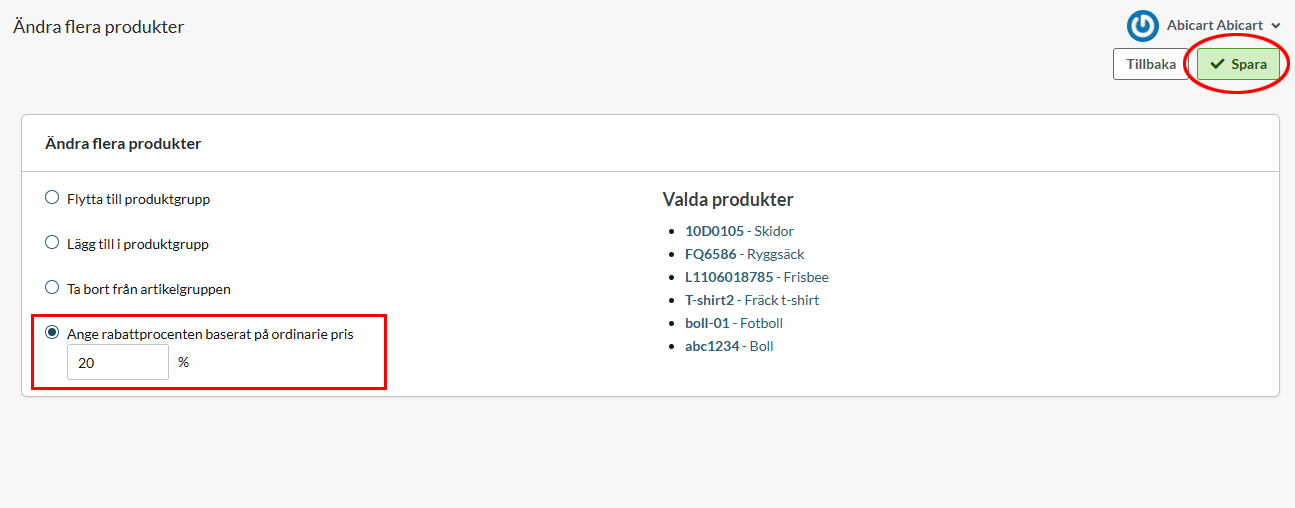Open product link abc1234 Boll

pyautogui.click(x=728, y=346)
